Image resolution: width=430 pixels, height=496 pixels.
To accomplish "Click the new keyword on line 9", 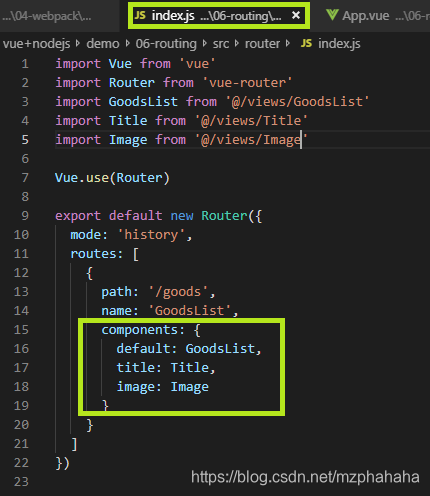I will click(x=182, y=216).
